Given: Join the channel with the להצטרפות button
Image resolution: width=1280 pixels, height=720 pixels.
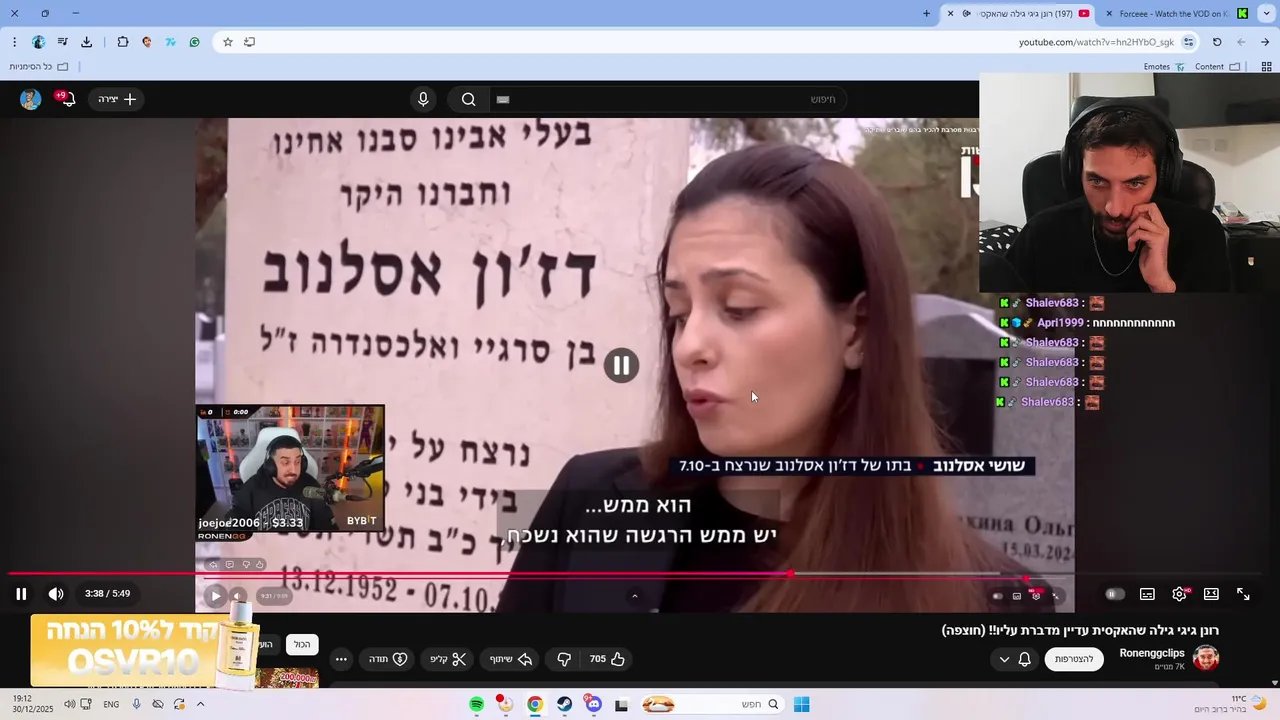Looking at the screenshot, I should coord(1074,659).
